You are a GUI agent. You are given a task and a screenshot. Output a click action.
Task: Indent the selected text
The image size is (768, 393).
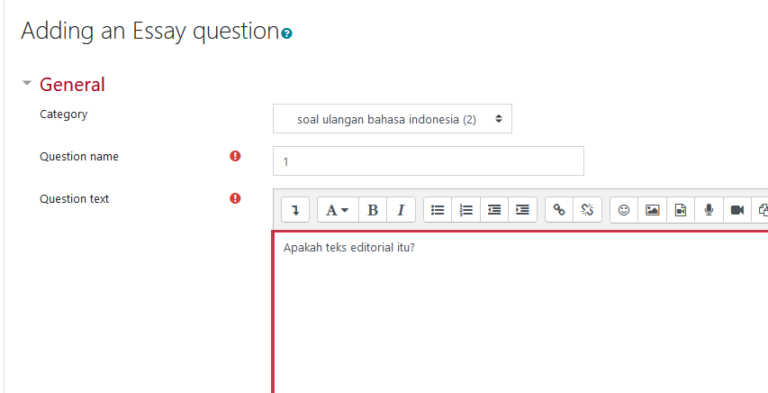(x=523, y=210)
